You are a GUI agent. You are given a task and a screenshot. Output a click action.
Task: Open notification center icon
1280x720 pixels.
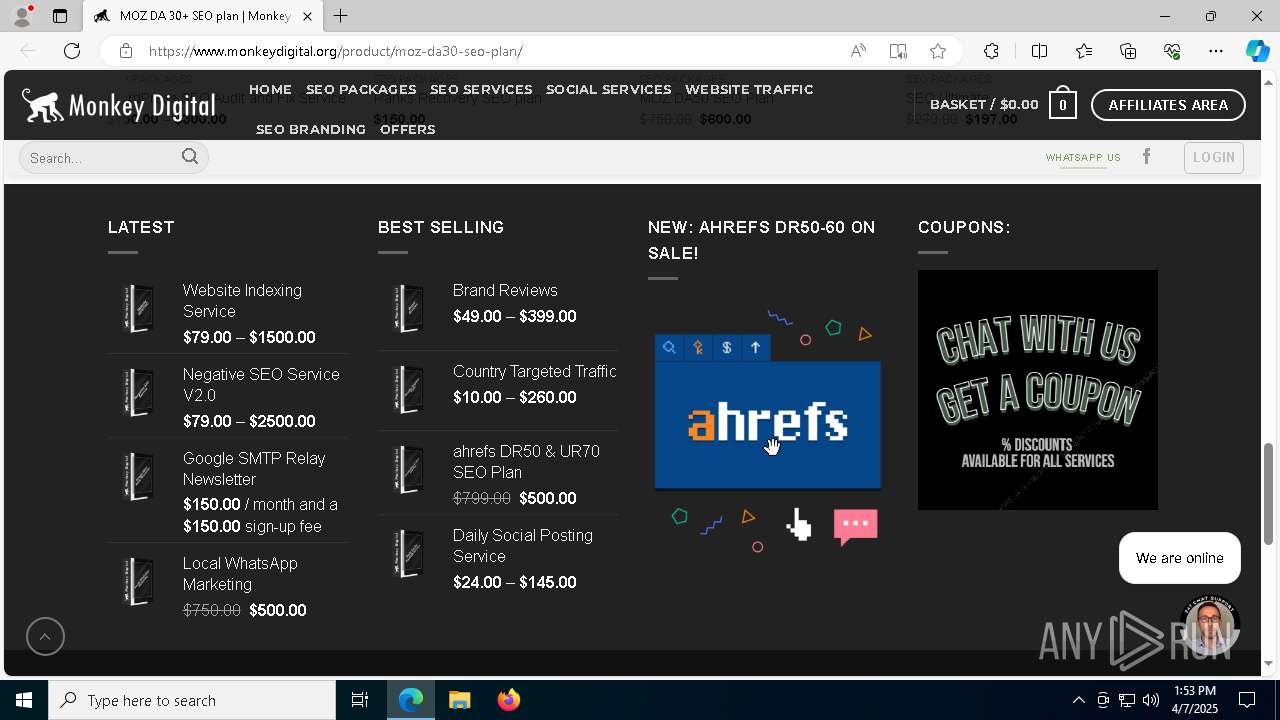(1248, 700)
